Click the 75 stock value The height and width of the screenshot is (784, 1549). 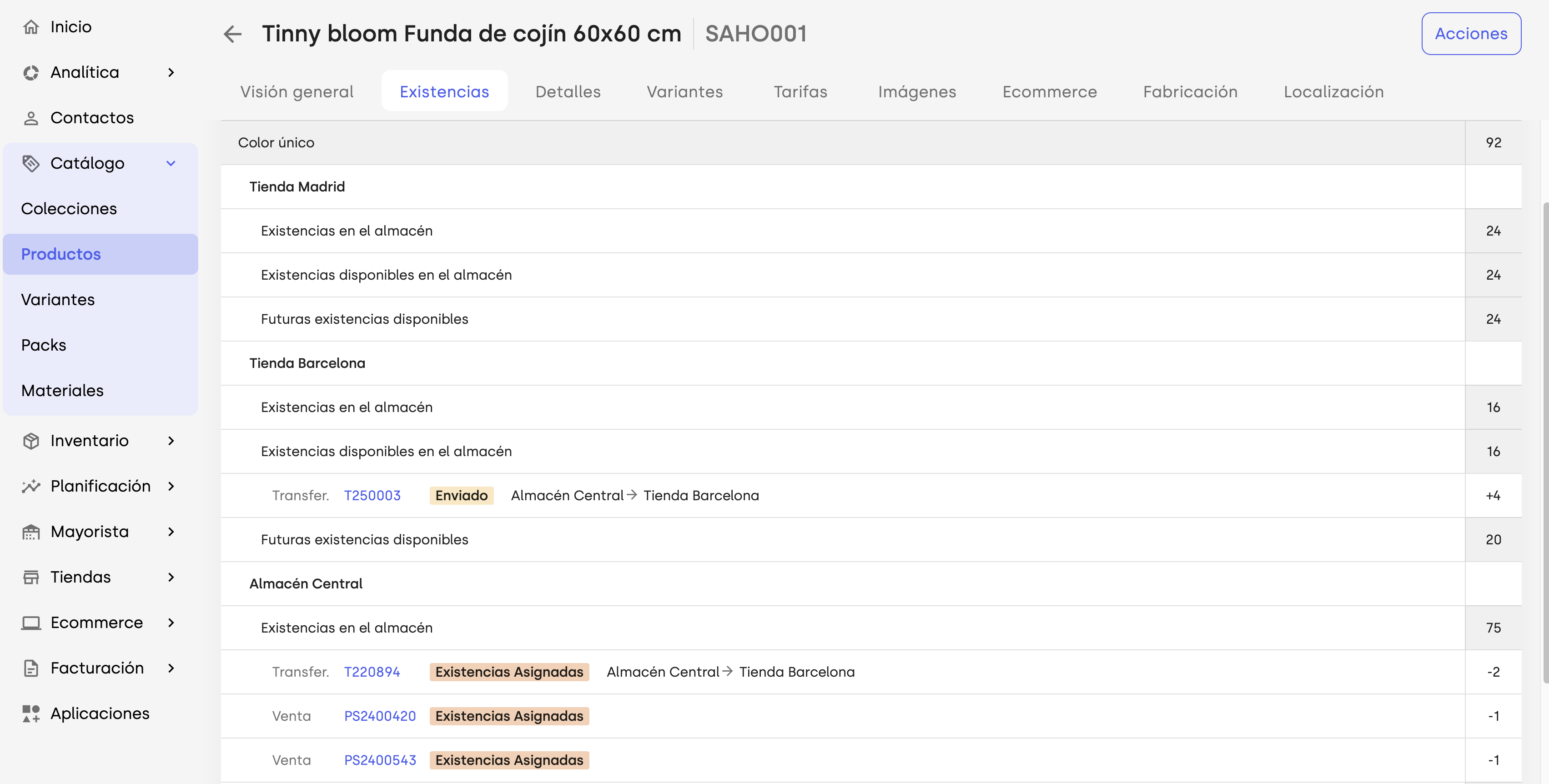pyautogui.click(x=1494, y=628)
